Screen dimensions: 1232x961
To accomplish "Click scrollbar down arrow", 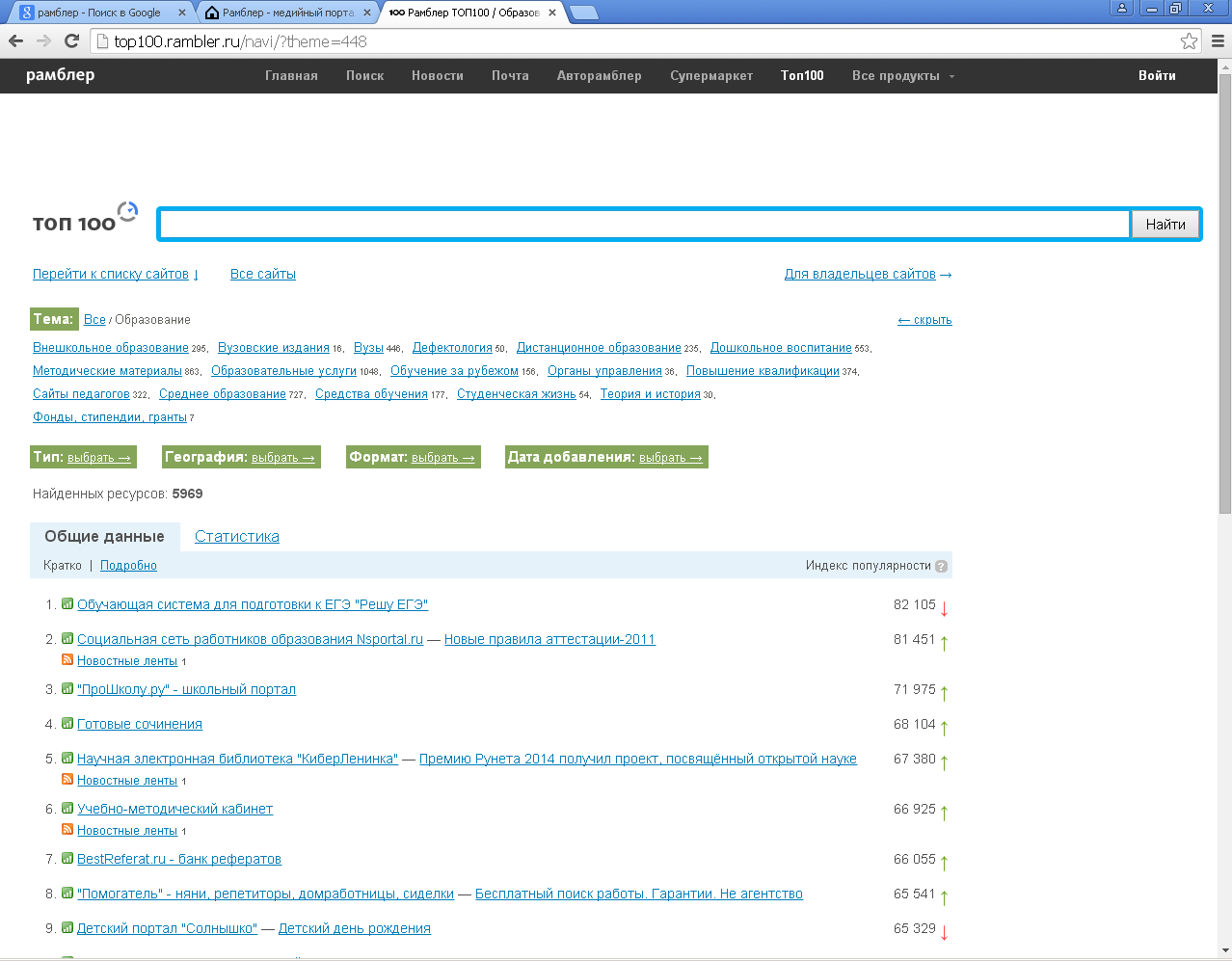I will pos(1224,951).
